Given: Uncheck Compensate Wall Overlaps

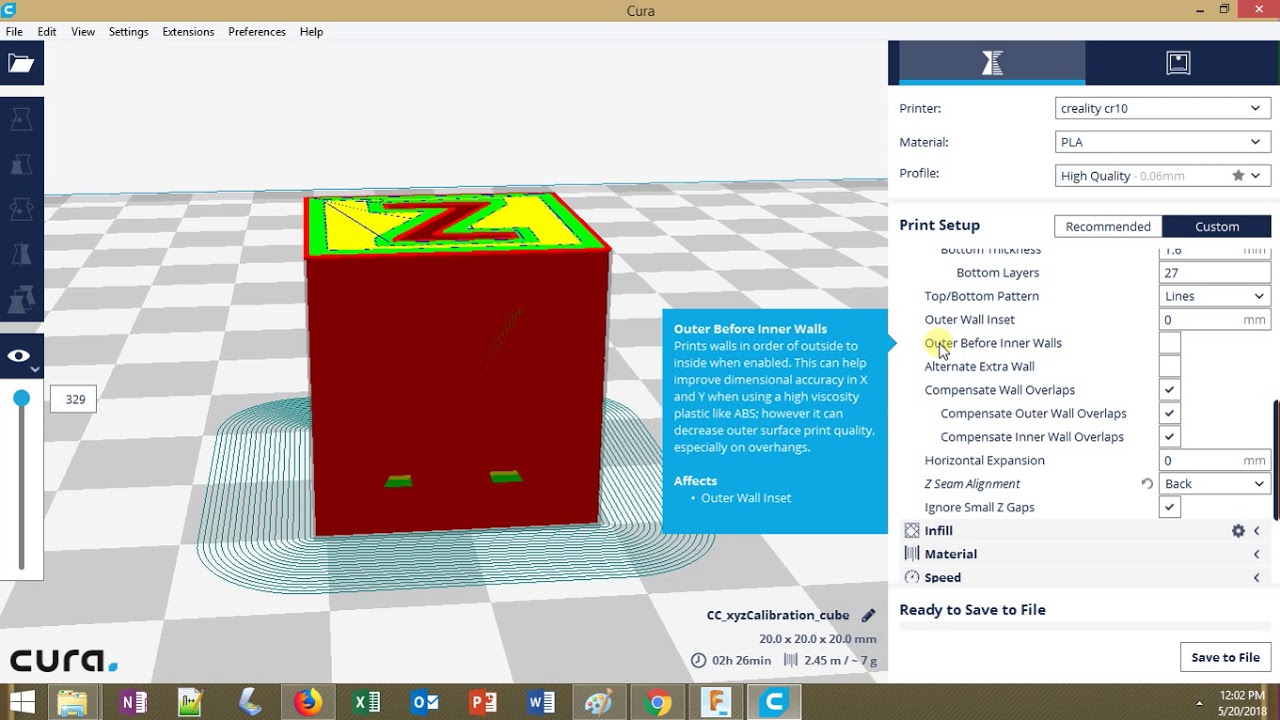Looking at the screenshot, I should (x=1169, y=390).
